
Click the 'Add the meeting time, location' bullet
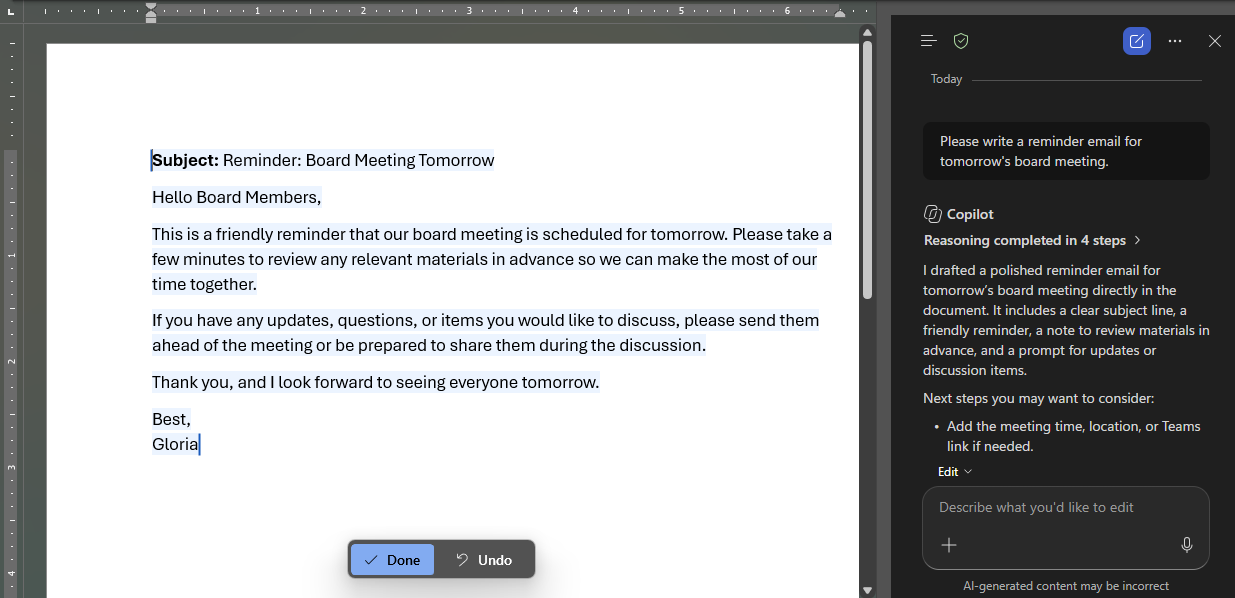[1073, 436]
